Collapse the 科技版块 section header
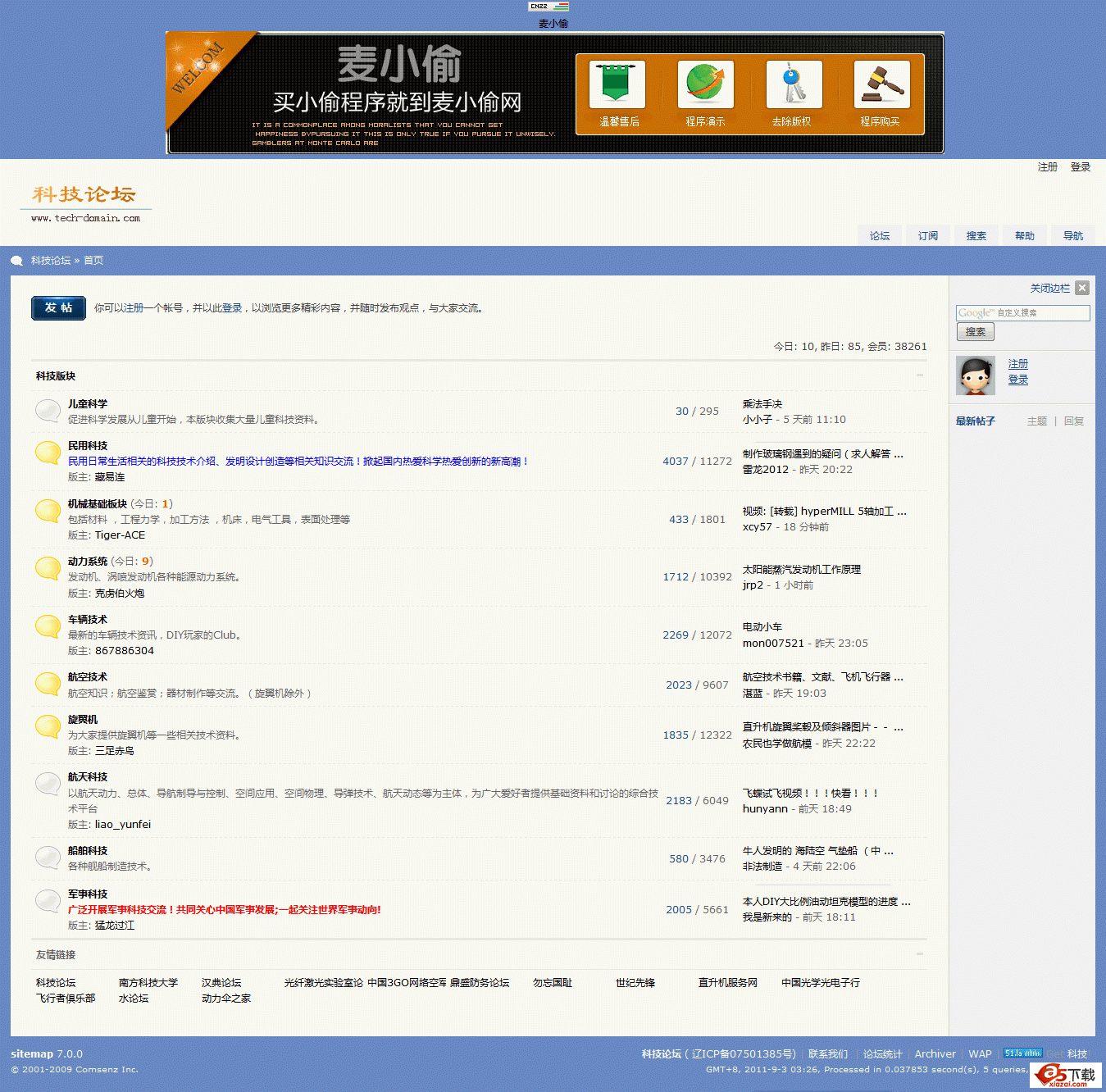 pyautogui.click(x=918, y=375)
